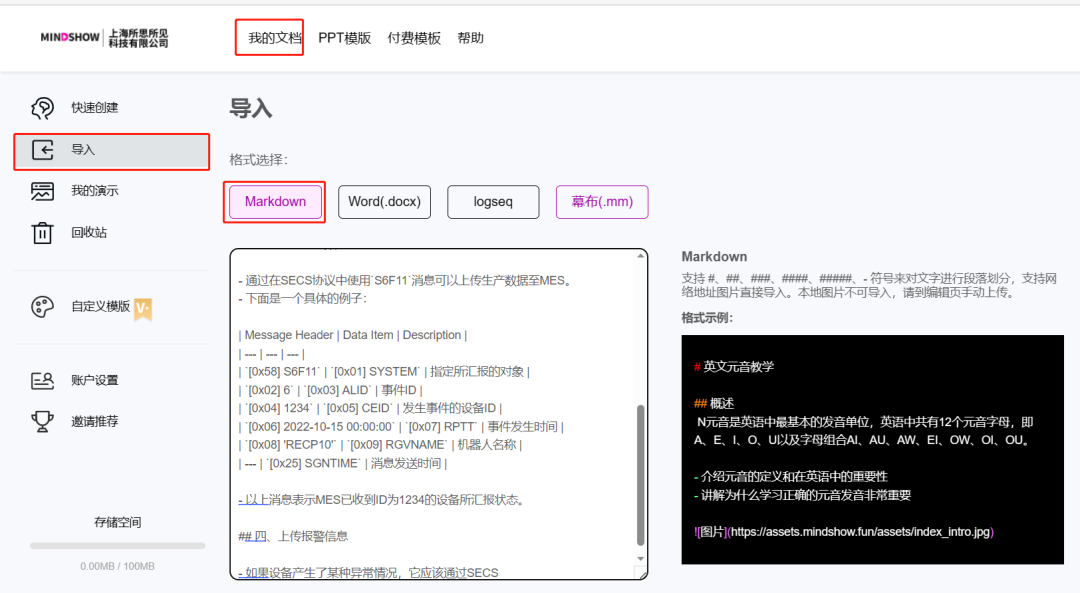Select the Markdown import format

pyautogui.click(x=274, y=201)
